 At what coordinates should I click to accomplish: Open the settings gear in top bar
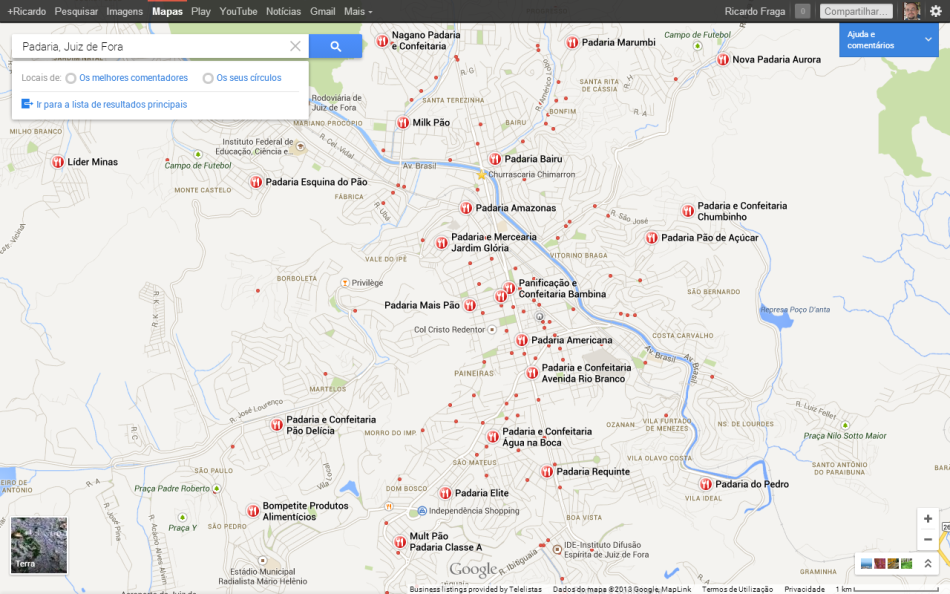click(935, 11)
